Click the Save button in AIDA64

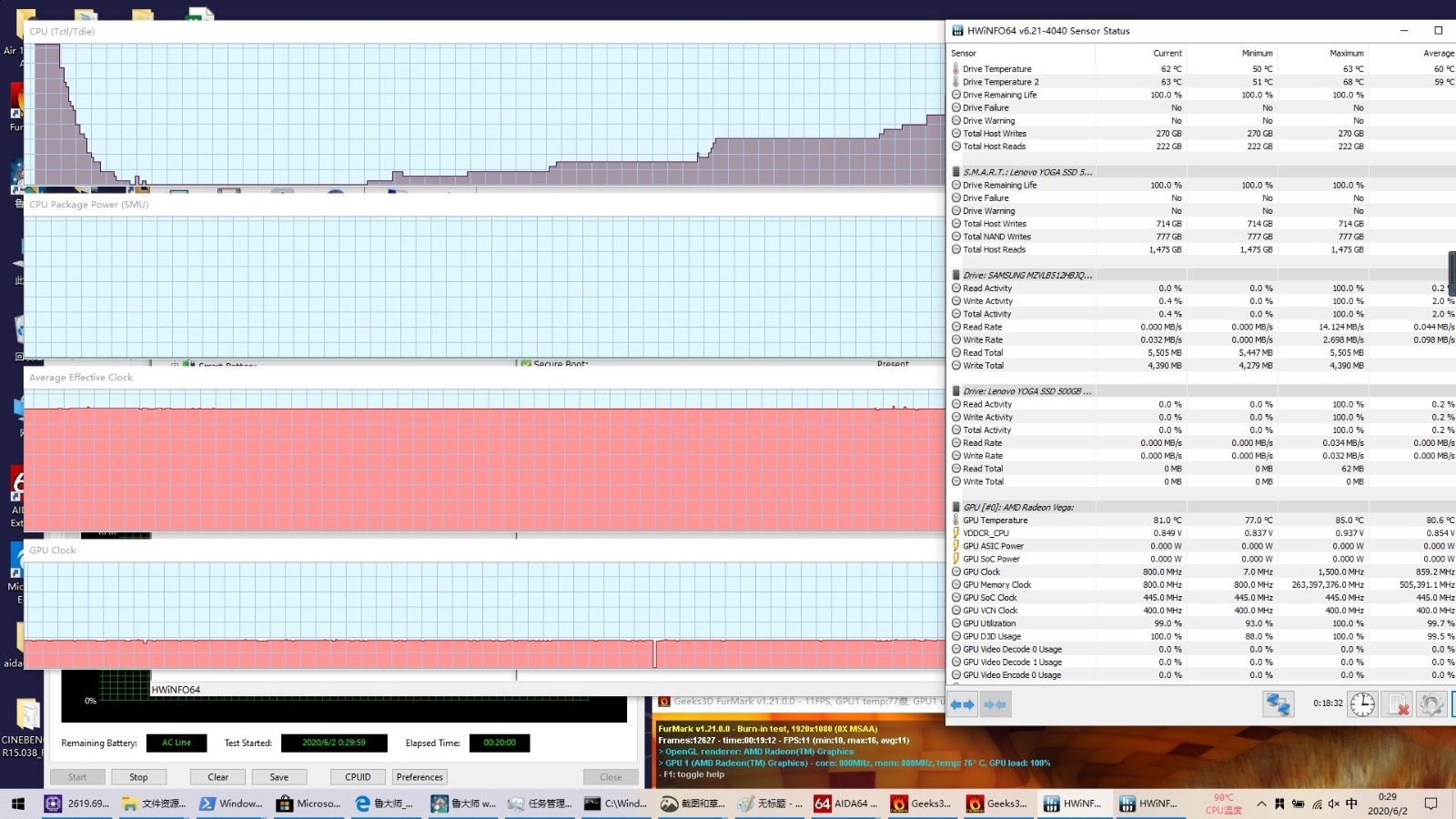(278, 777)
